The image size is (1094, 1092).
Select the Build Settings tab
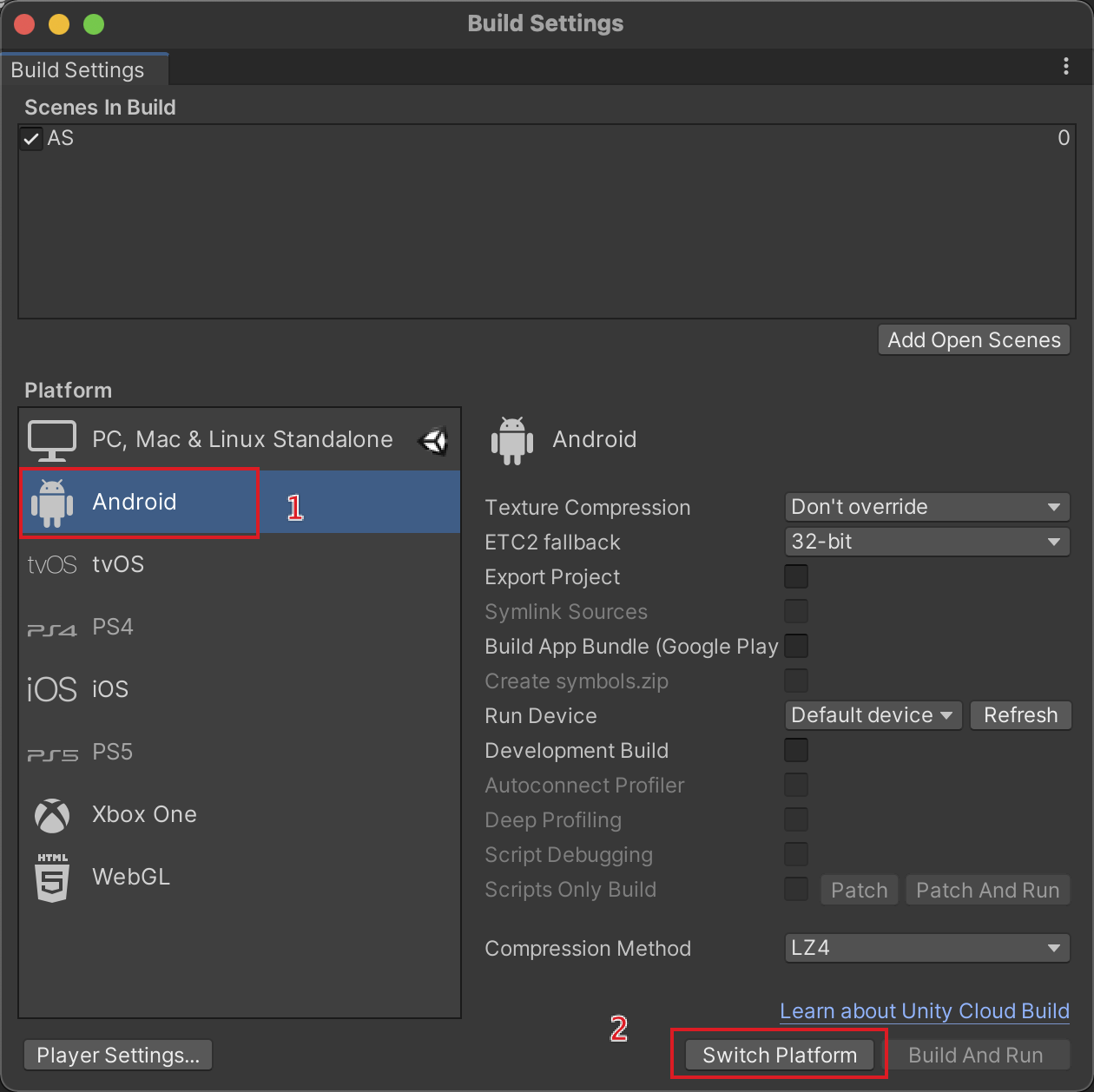[x=78, y=69]
